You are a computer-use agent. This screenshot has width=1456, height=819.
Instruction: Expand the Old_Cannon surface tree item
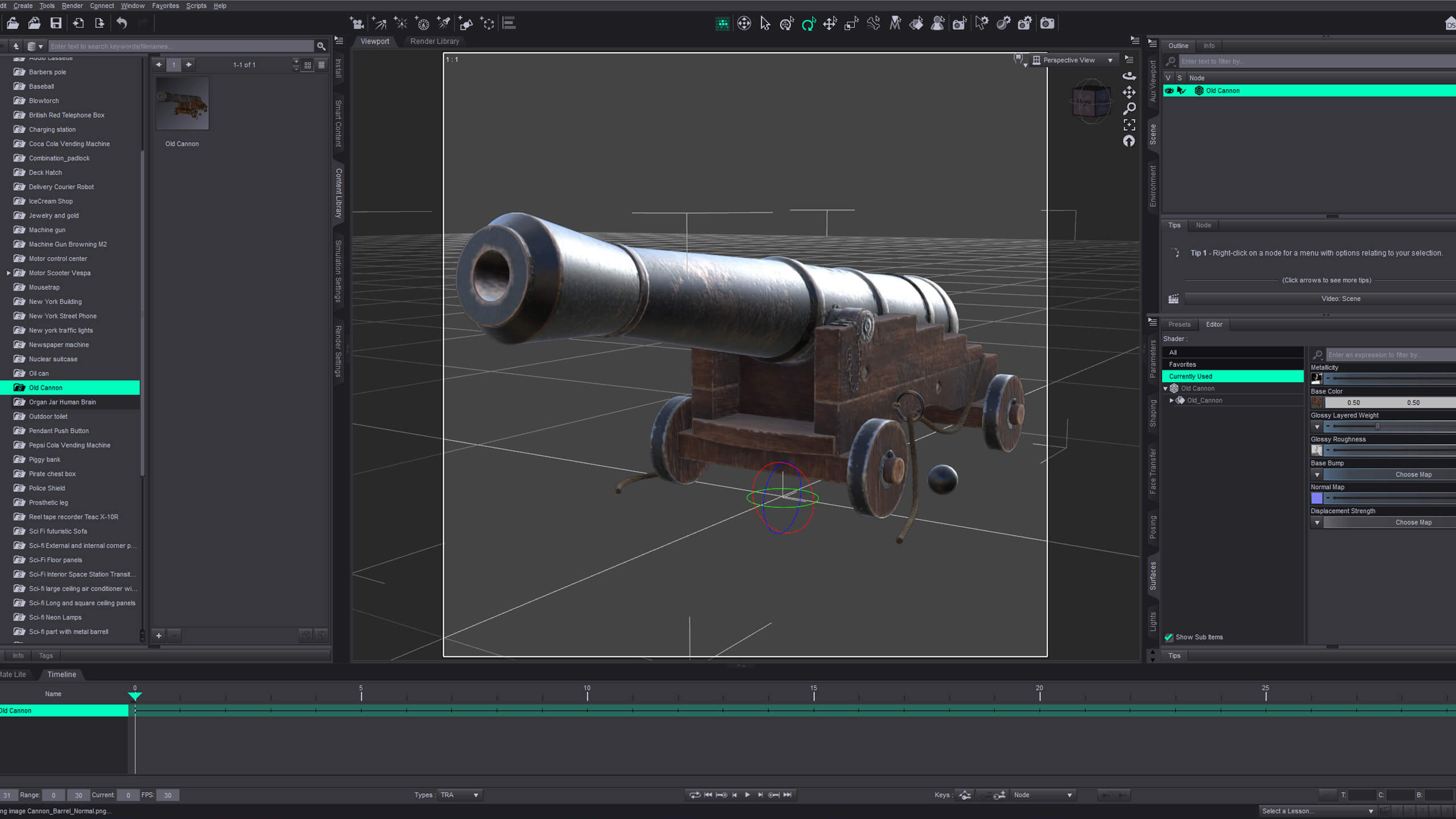click(1172, 400)
